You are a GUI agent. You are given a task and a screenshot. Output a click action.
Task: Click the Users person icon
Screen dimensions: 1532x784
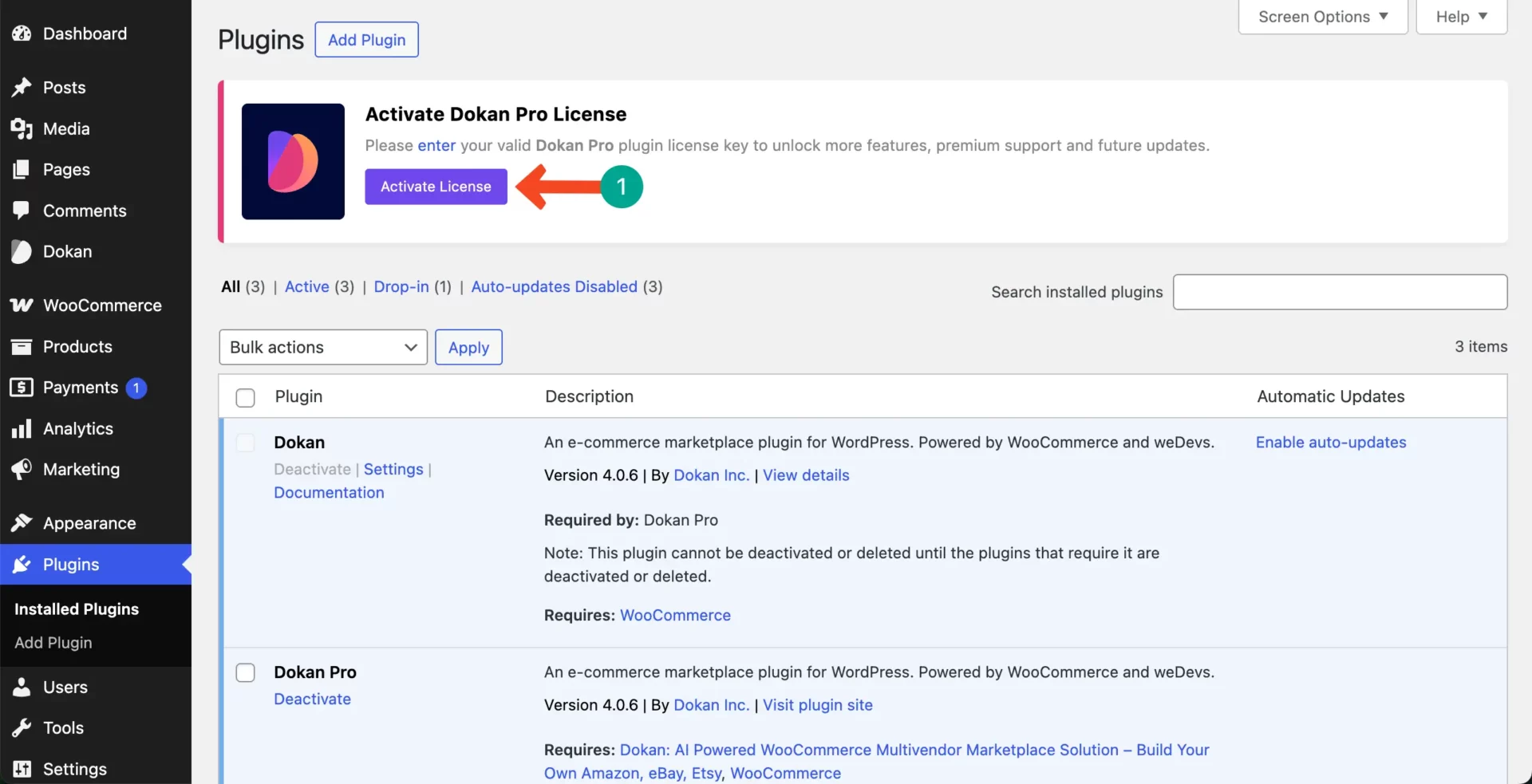click(22, 687)
